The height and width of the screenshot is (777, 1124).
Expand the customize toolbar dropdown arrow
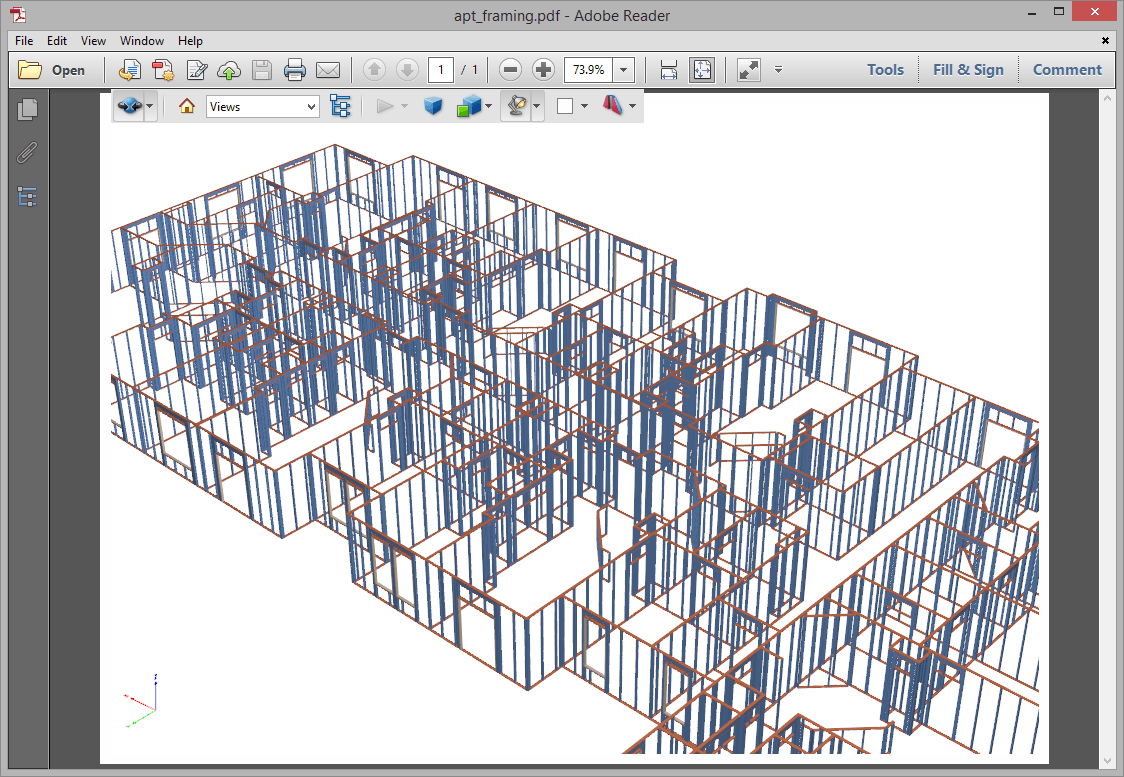pos(778,70)
